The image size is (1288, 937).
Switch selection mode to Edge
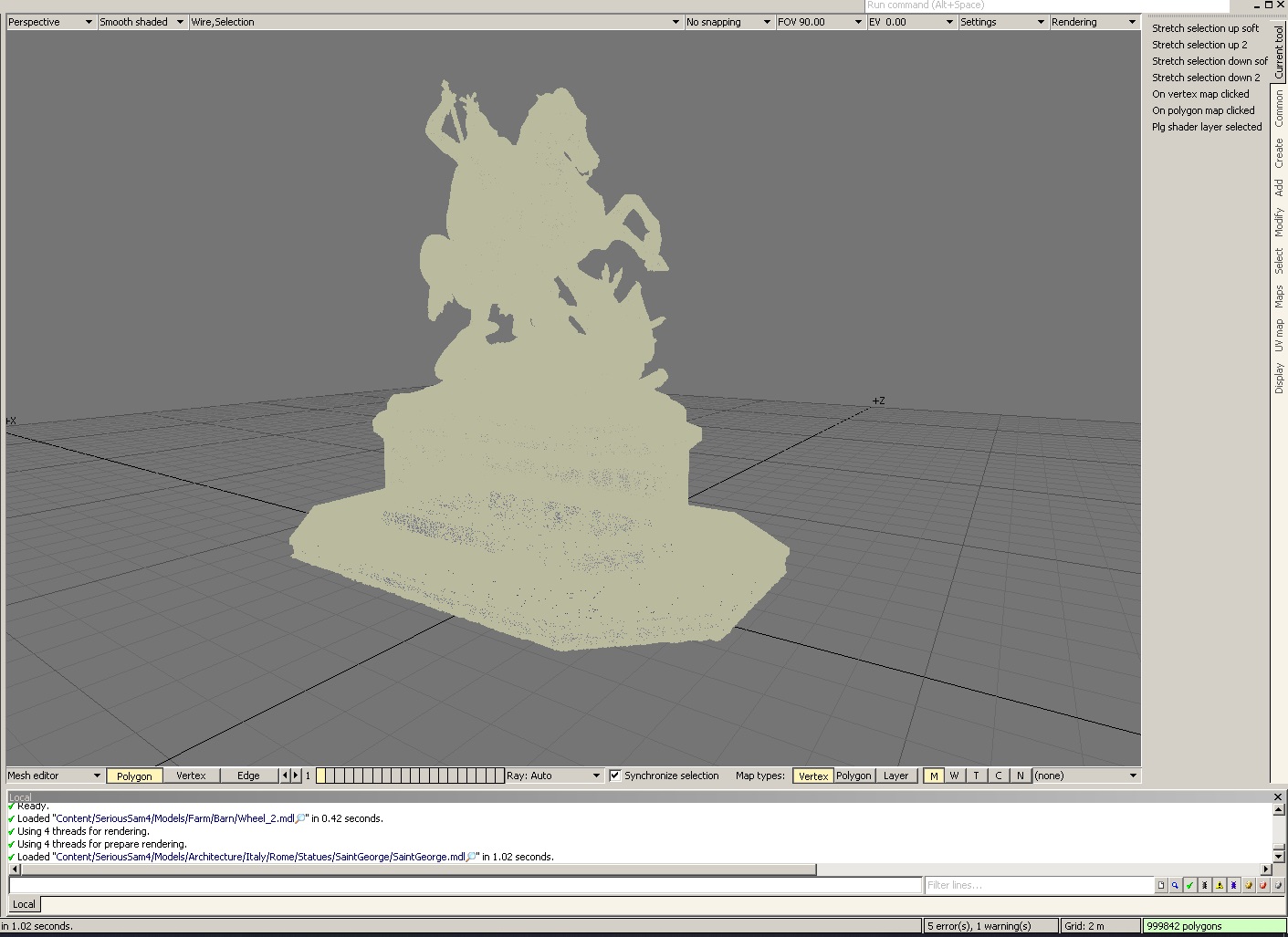point(248,776)
